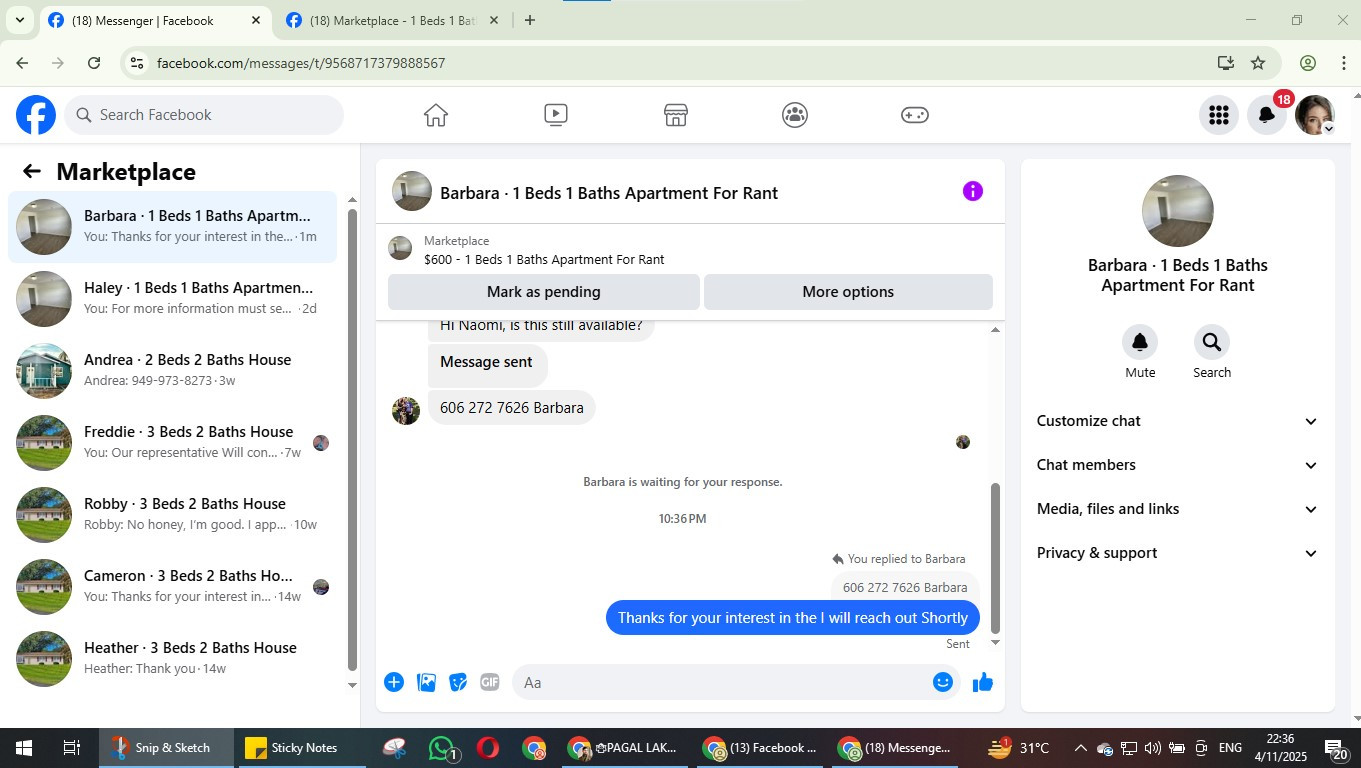Close the Messenger browser tab
Screen dimensions: 1361x768
[255, 20]
